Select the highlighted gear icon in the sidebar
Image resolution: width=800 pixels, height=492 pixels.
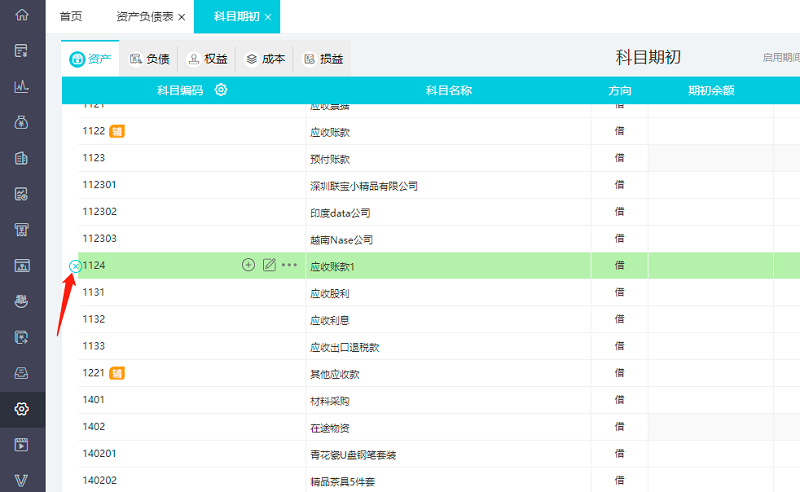tap(22, 409)
